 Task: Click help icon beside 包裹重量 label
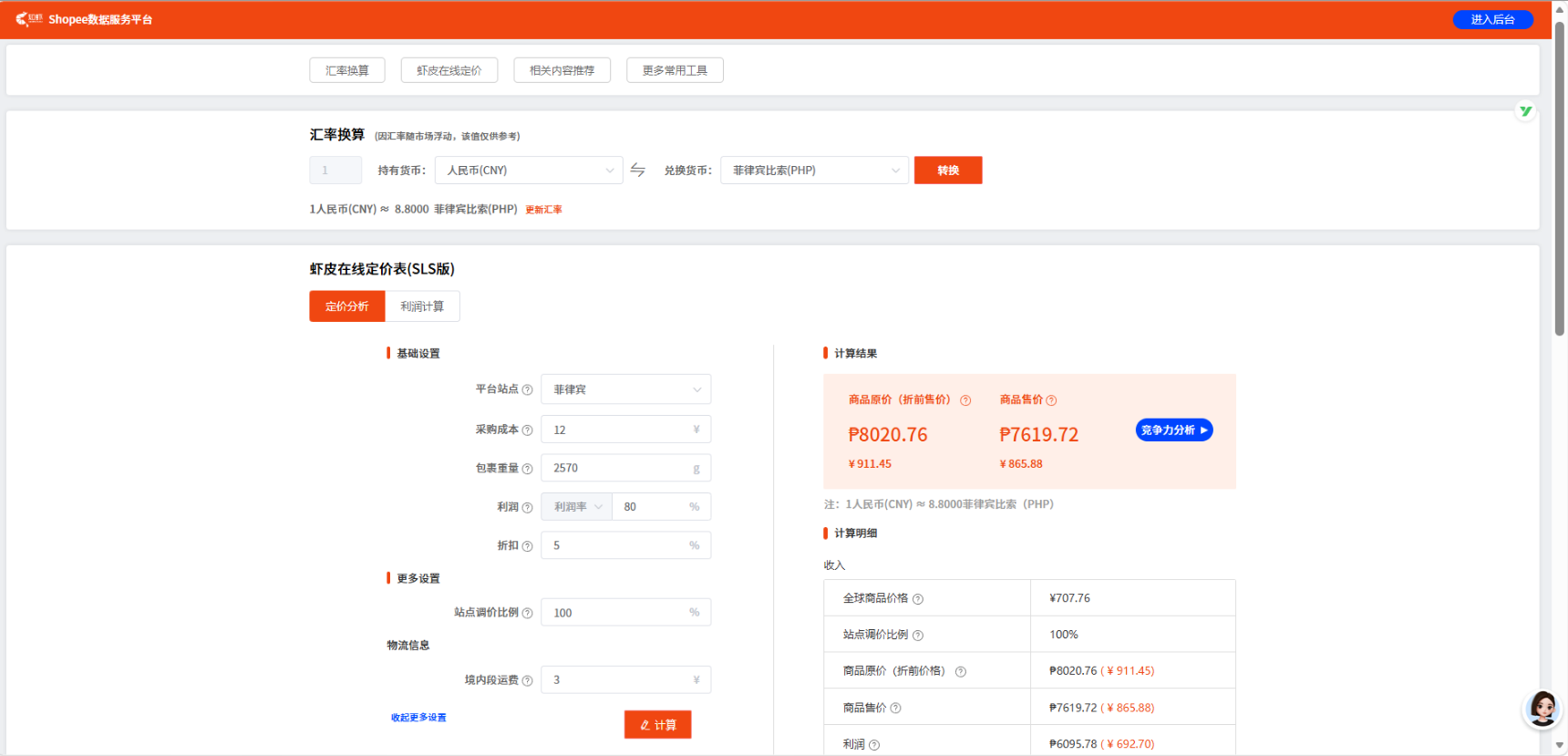point(527,469)
